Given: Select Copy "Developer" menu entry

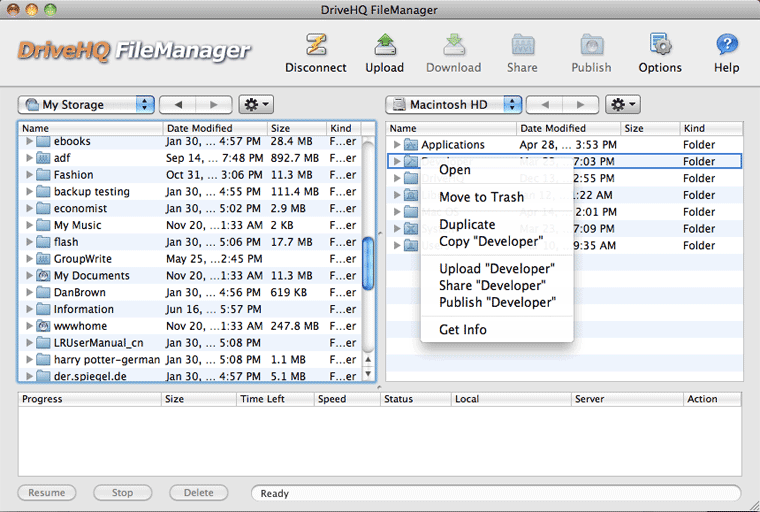Looking at the screenshot, I should pyautogui.click(x=497, y=241).
